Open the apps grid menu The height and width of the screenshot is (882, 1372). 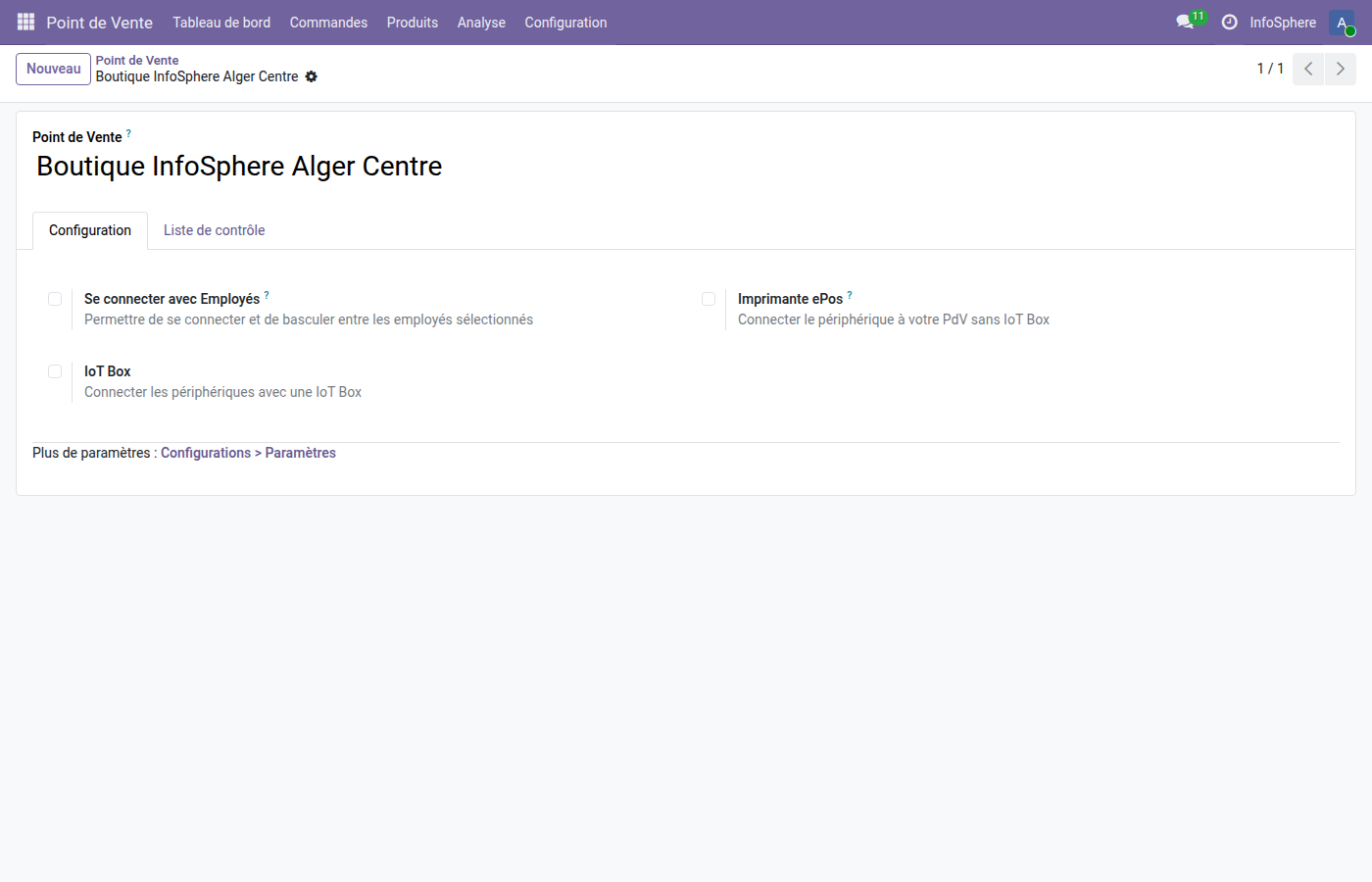click(x=24, y=22)
